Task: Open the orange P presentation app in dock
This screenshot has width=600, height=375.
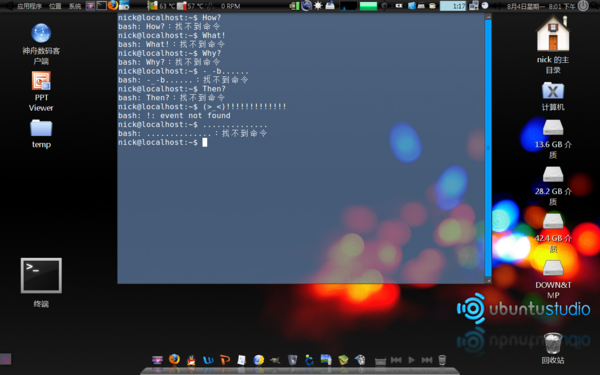Action: tap(225, 360)
